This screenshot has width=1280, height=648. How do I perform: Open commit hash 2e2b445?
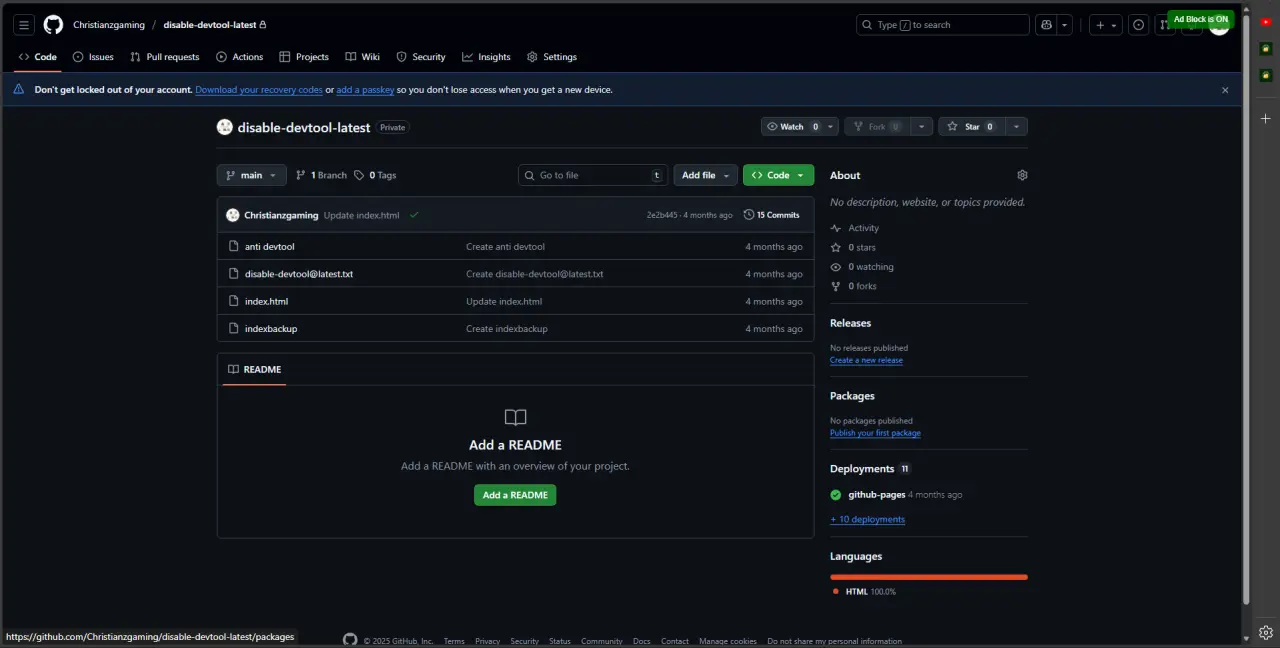pos(662,215)
